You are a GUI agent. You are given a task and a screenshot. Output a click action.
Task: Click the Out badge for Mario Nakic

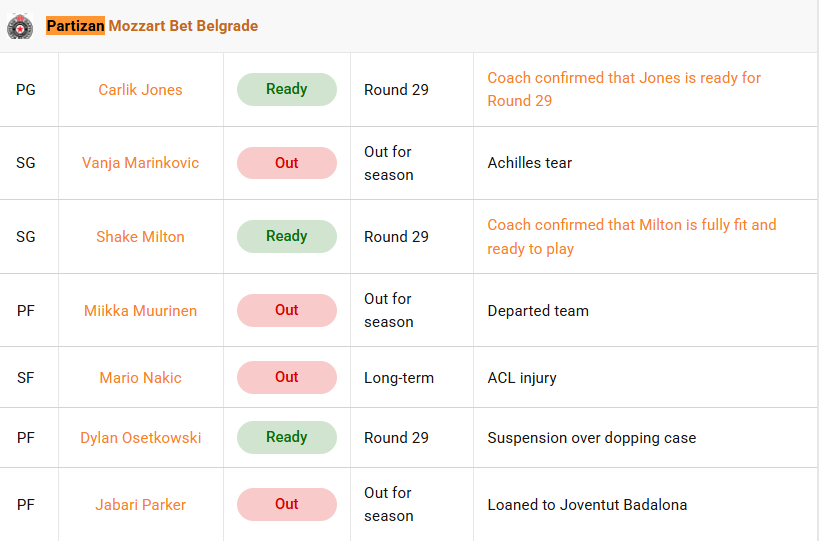point(286,377)
